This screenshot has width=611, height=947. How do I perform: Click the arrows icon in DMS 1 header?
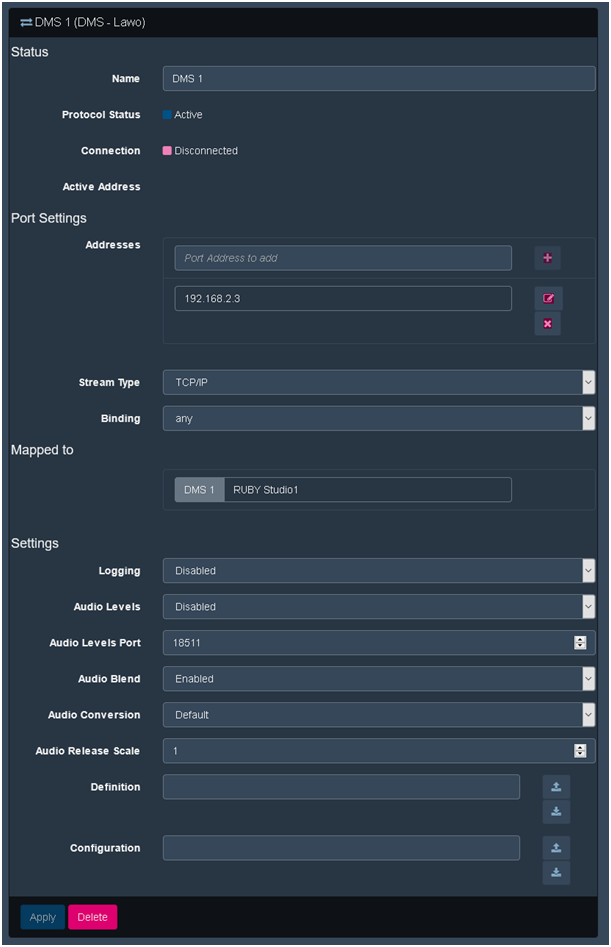tap(26, 22)
